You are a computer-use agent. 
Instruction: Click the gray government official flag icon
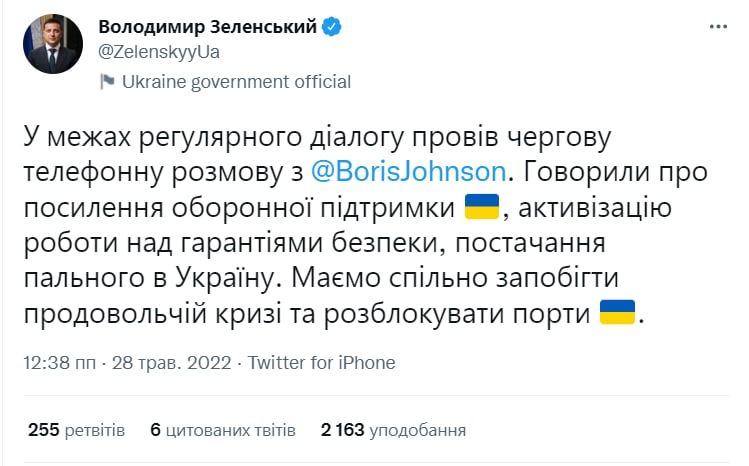(x=108, y=82)
